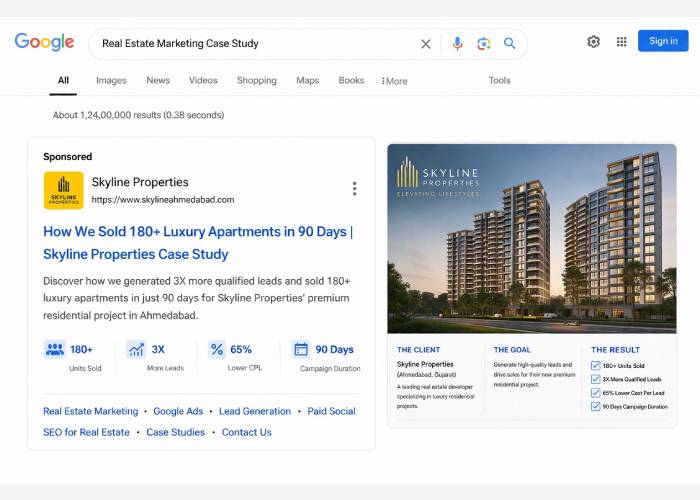Screen dimensions: 700x500
Task: Click THE CLIENT heading
Action: (418, 350)
